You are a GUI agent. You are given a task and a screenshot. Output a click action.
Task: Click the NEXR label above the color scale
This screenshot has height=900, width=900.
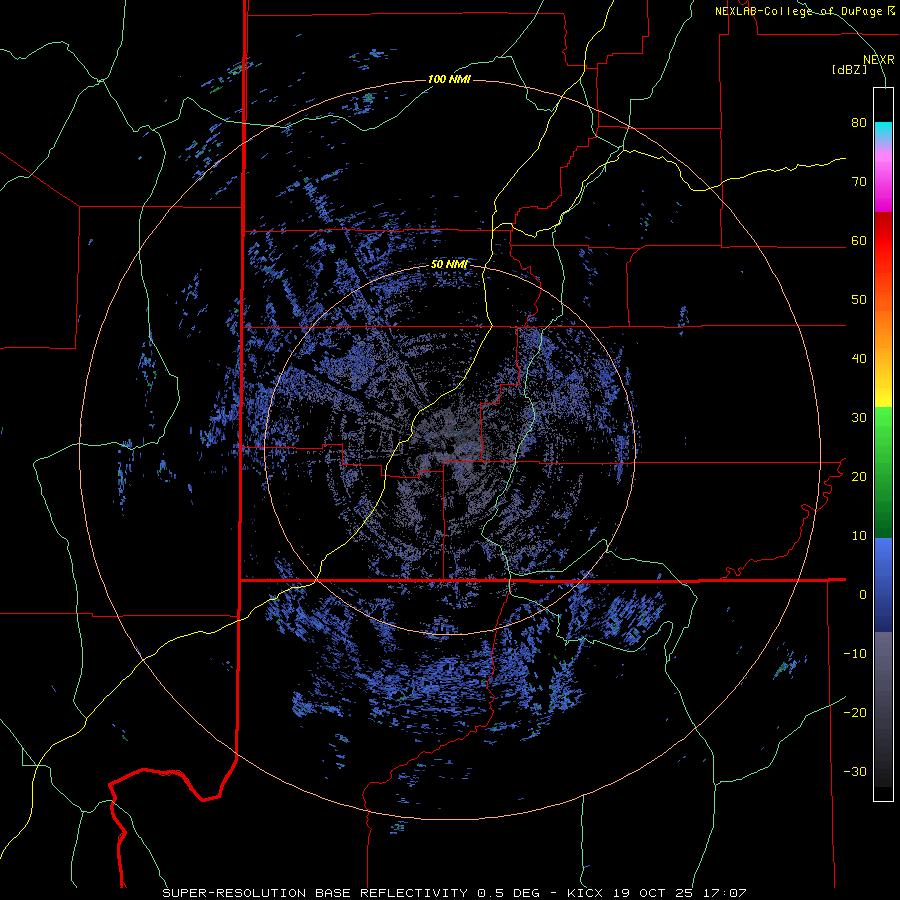(x=878, y=60)
